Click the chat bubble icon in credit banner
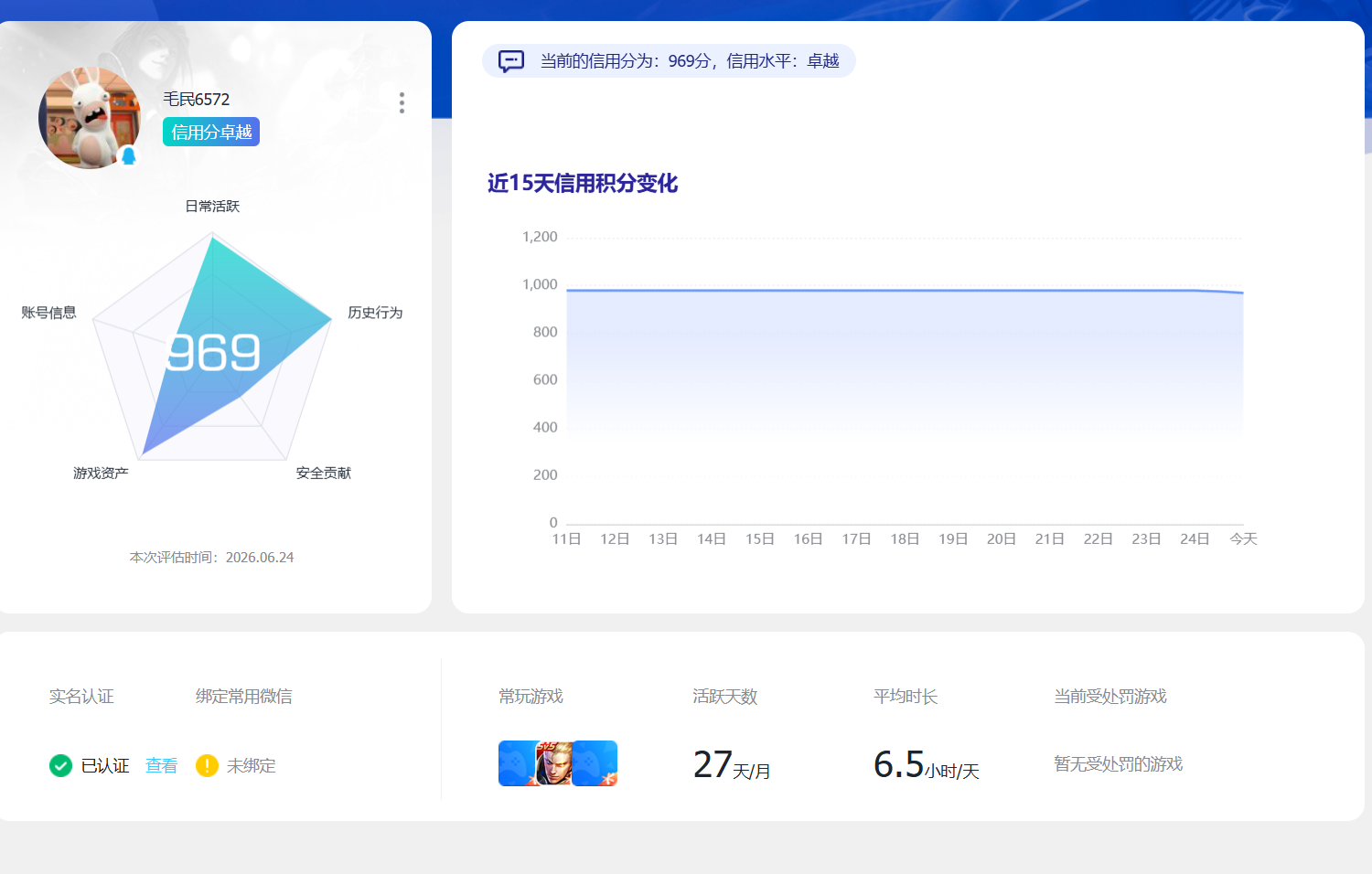This screenshot has height=874, width=1372. tap(510, 61)
